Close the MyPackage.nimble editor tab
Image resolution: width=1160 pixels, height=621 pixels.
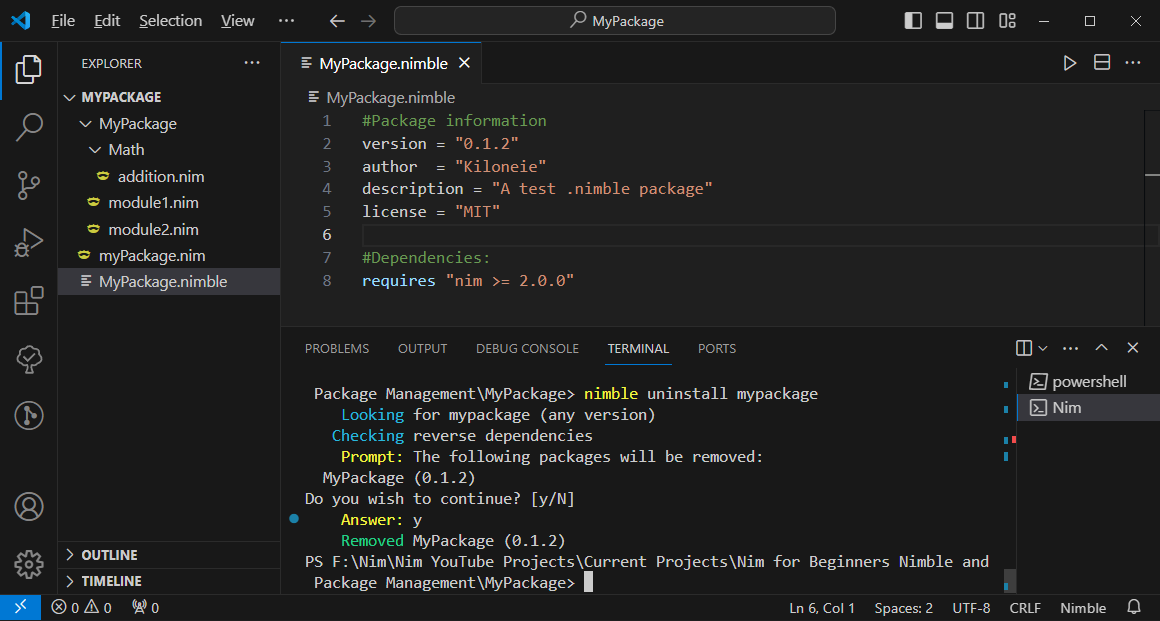tap(465, 63)
